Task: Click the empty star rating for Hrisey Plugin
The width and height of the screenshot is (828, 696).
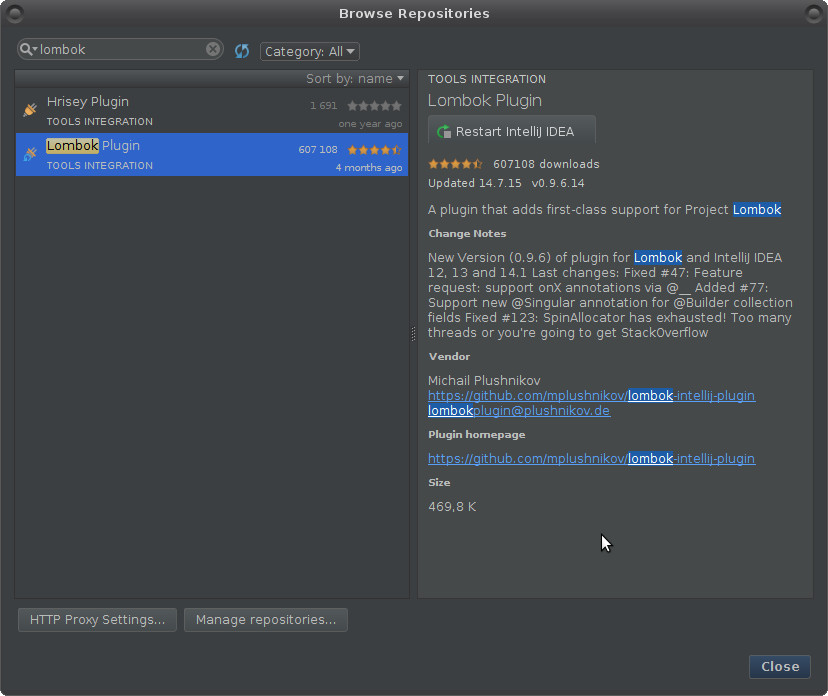Action: (x=374, y=104)
